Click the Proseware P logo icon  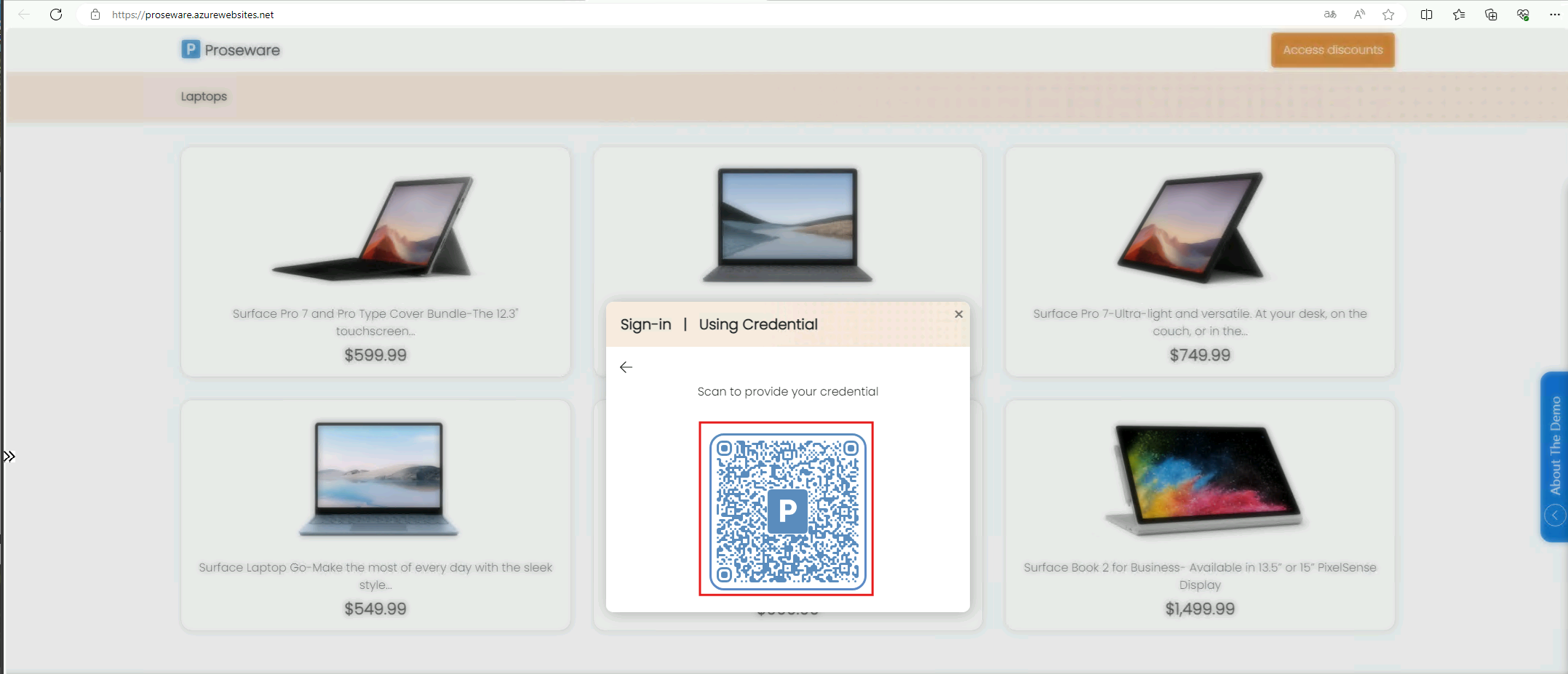pos(191,49)
